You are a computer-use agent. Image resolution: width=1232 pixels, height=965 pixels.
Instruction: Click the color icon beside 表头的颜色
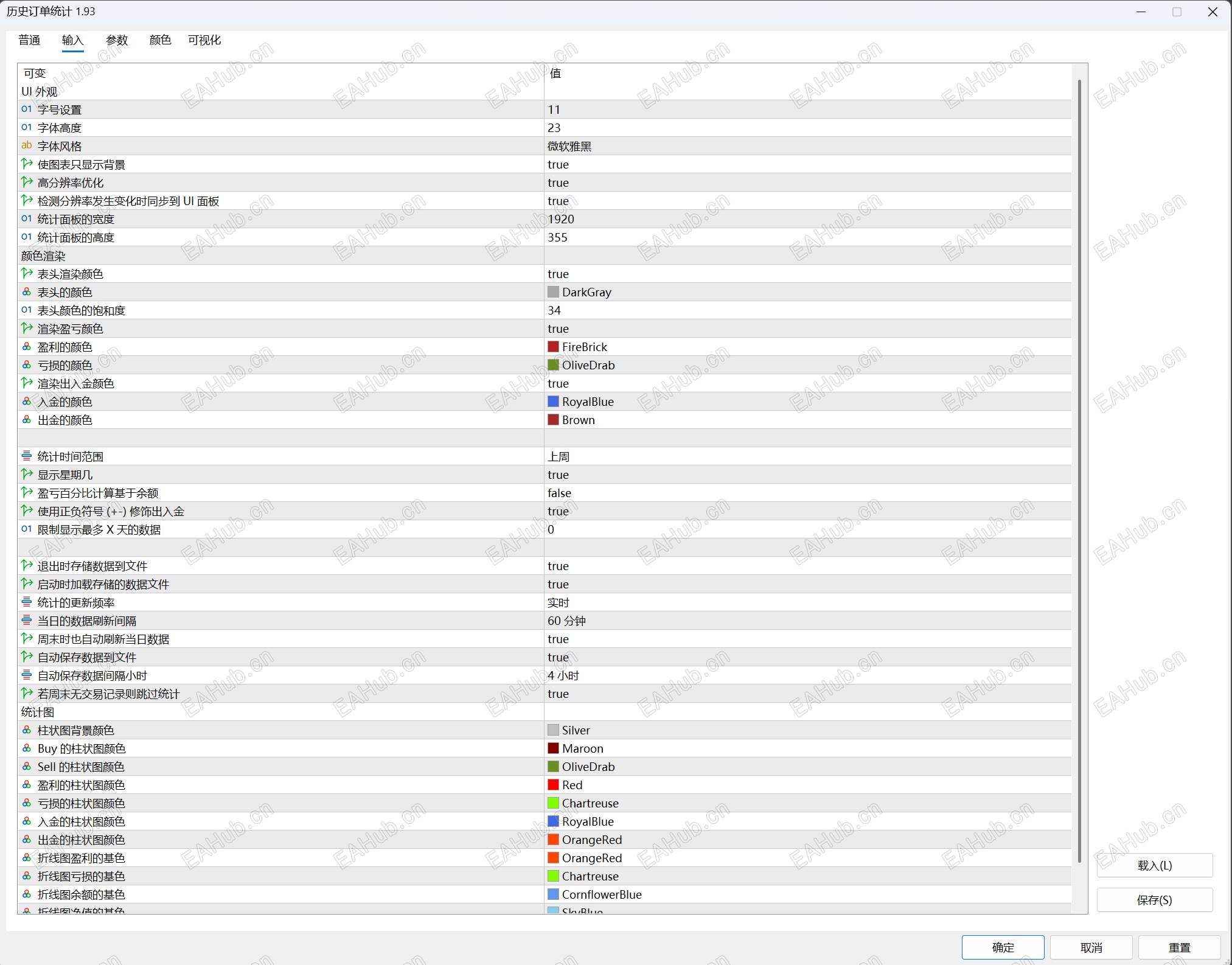point(26,292)
